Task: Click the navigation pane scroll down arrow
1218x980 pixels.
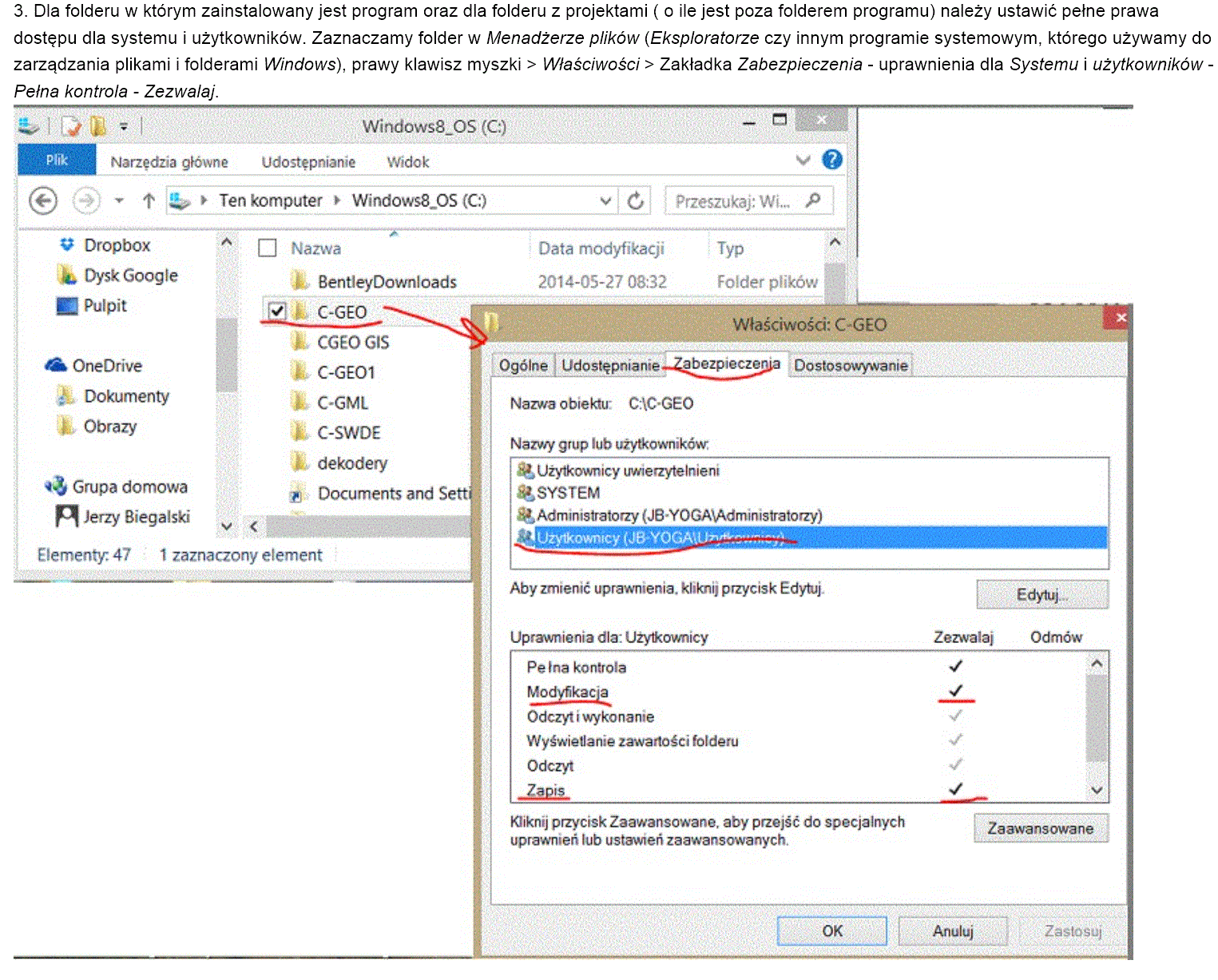Action: (x=227, y=526)
